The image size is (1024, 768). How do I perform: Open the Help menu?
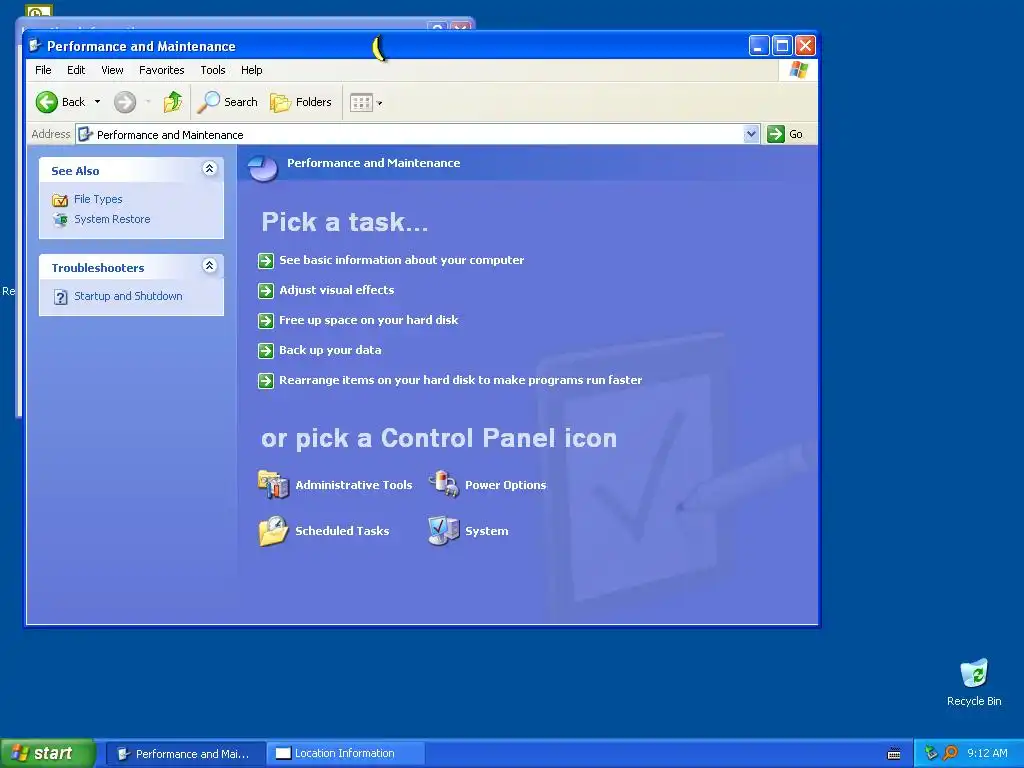tap(251, 70)
